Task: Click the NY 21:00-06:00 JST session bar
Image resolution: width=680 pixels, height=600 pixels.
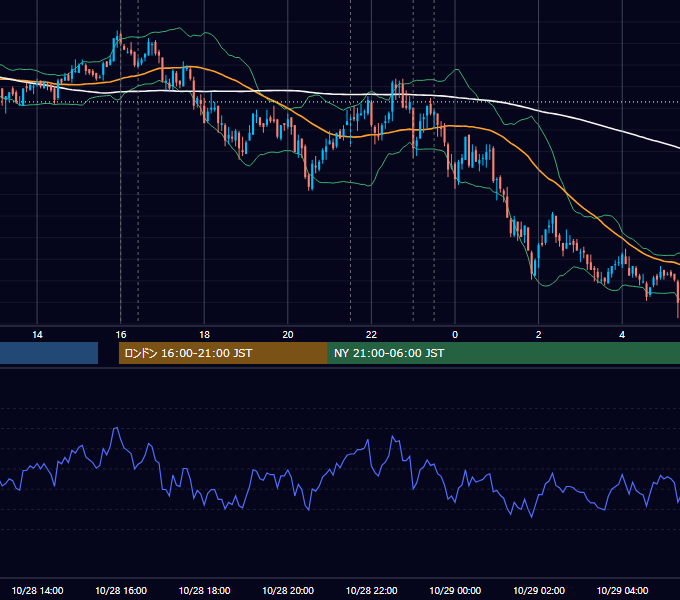Action: point(503,353)
